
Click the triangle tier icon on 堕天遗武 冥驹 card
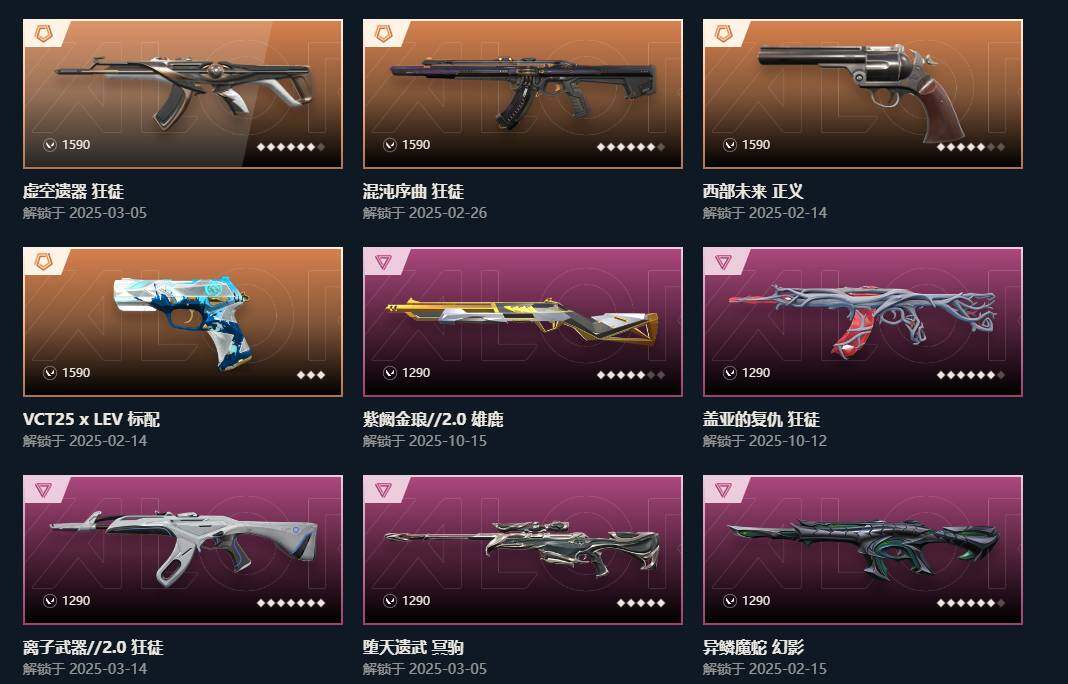click(x=383, y=490)
